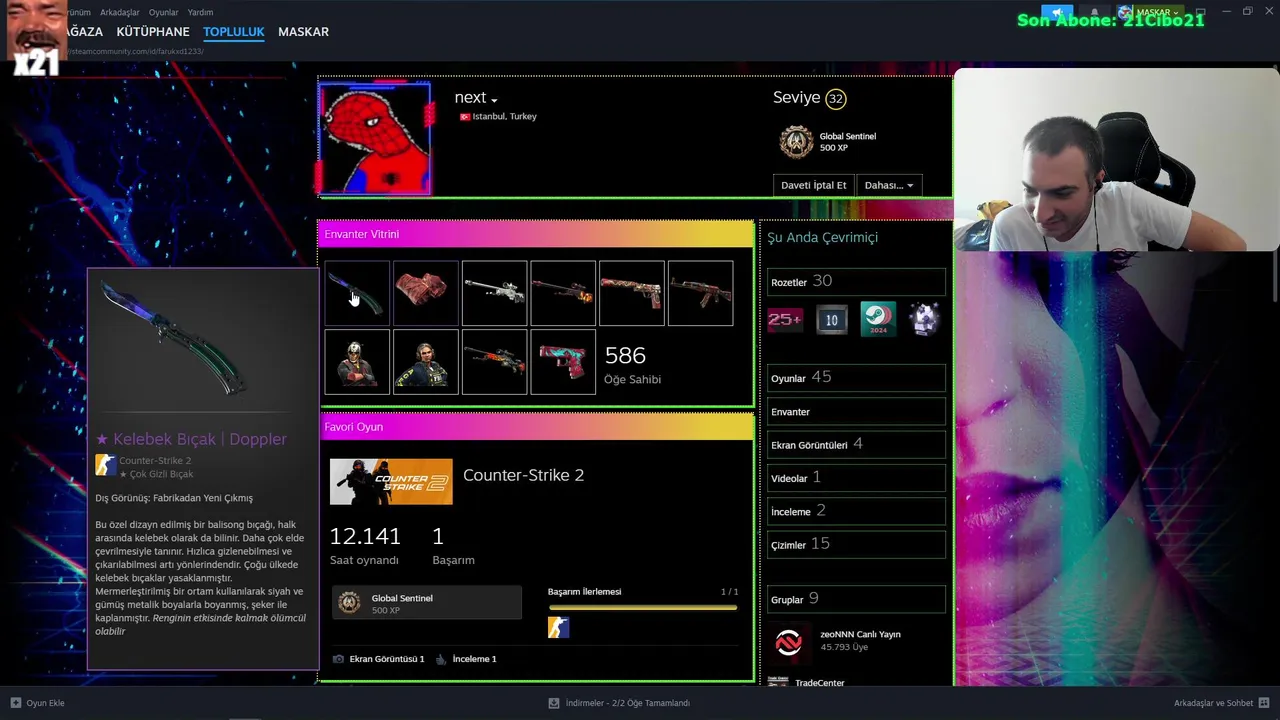Click 12.141 Saat oynandı stat
Screen dimensions: 1280x720
click(365, 545)
